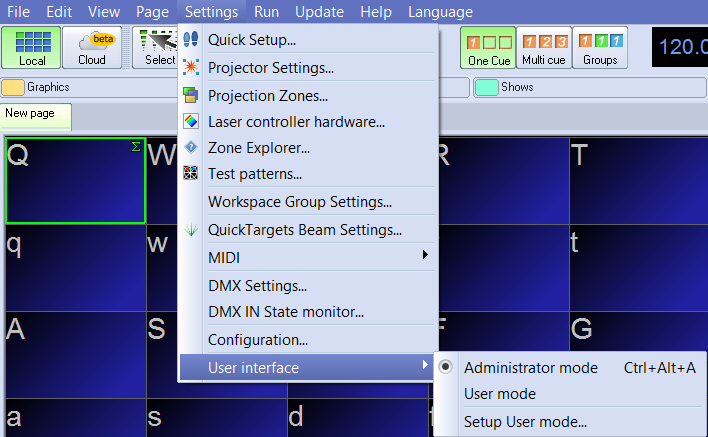Open Laser controller hardware entry
Image resolution: width=708 pixels, height=437 pixels.
(296, 122)
